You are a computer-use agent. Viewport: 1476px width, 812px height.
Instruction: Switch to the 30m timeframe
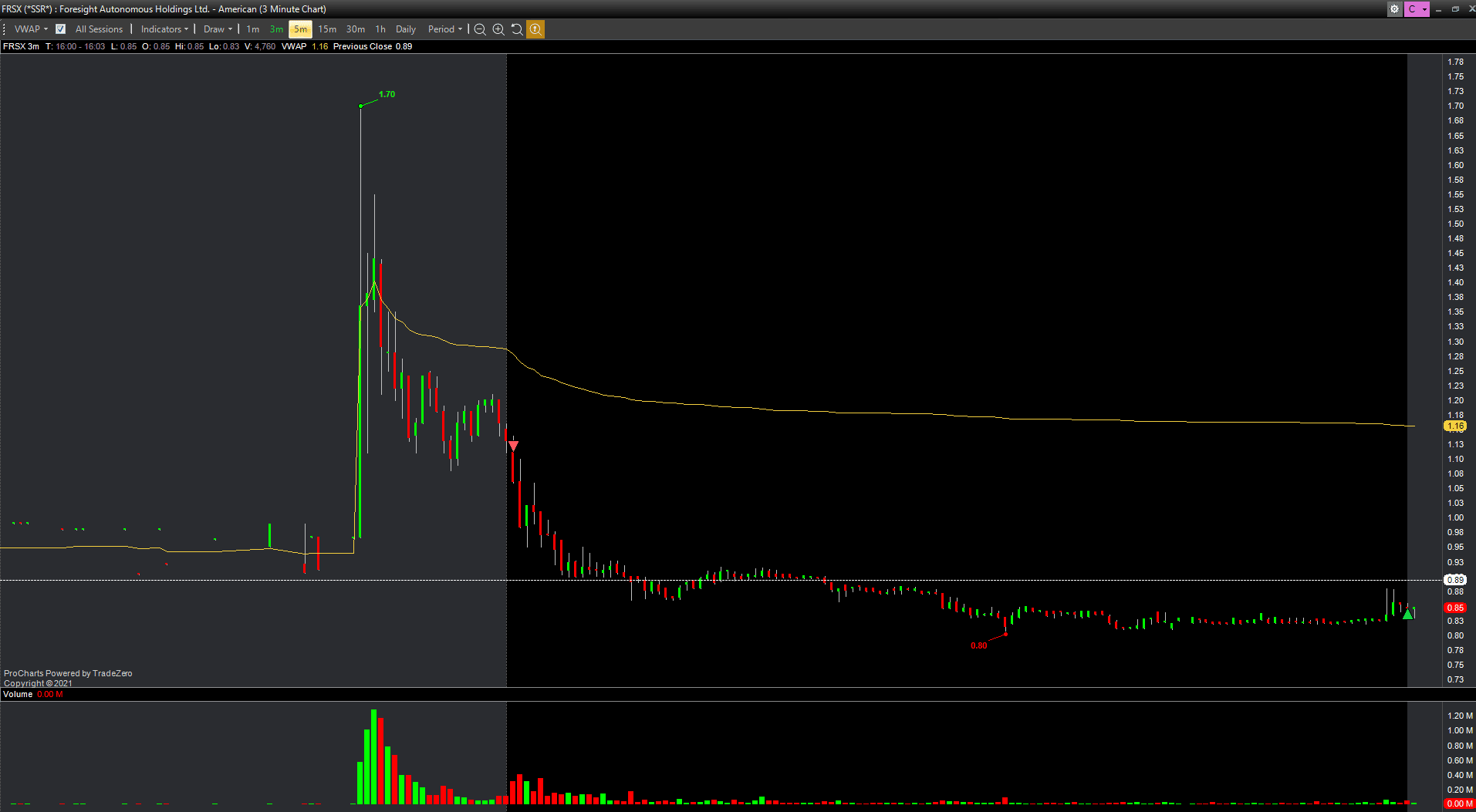pos(356,29)
